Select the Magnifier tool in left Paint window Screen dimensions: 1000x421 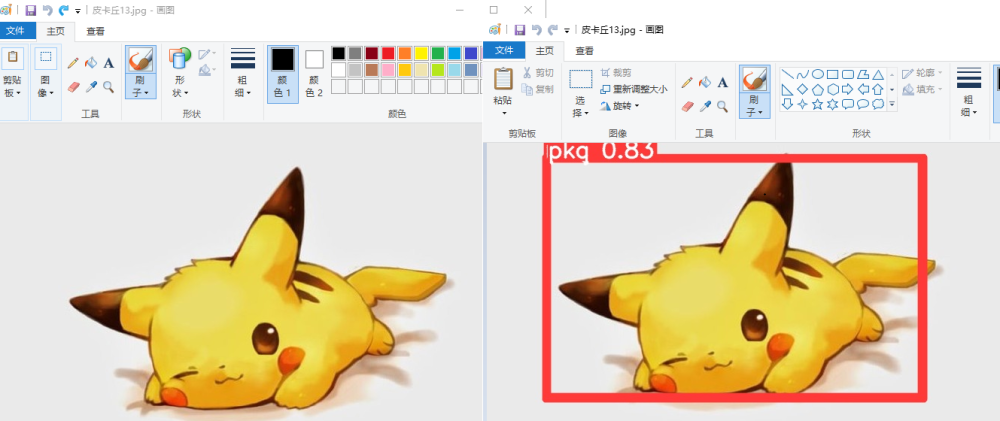[109, 86]
